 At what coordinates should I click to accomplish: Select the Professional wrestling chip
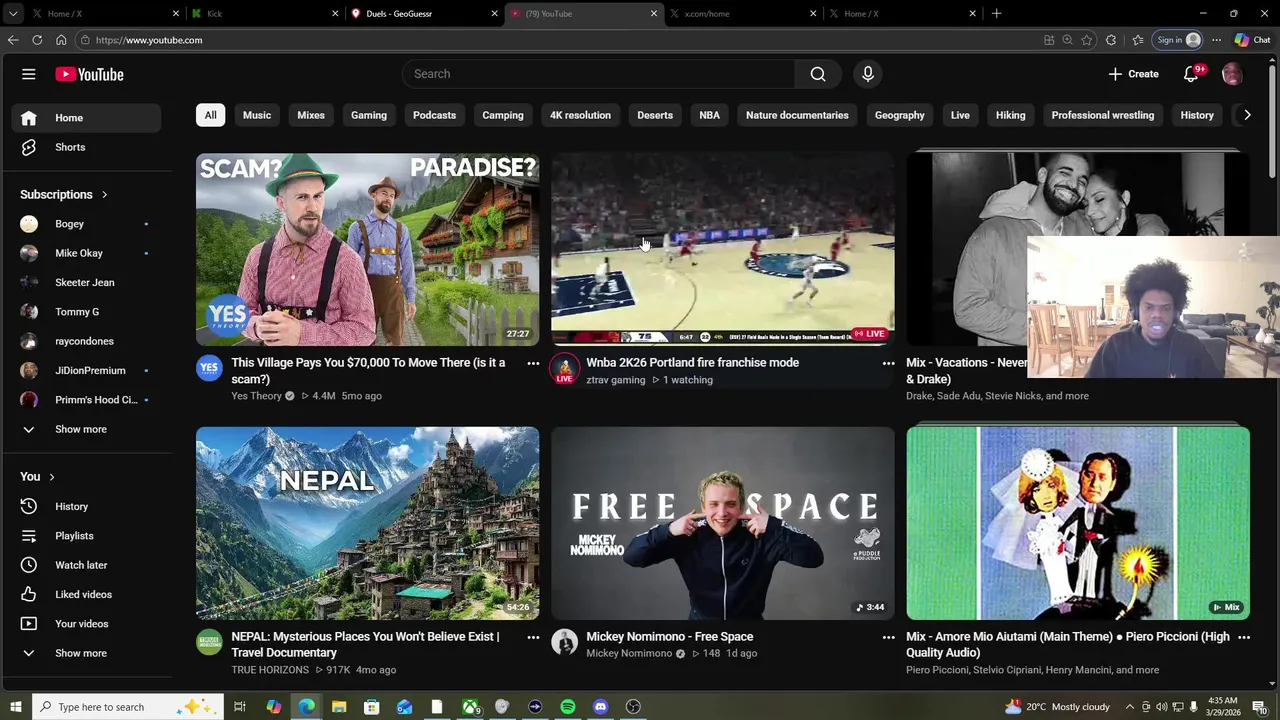(1103, 115)
